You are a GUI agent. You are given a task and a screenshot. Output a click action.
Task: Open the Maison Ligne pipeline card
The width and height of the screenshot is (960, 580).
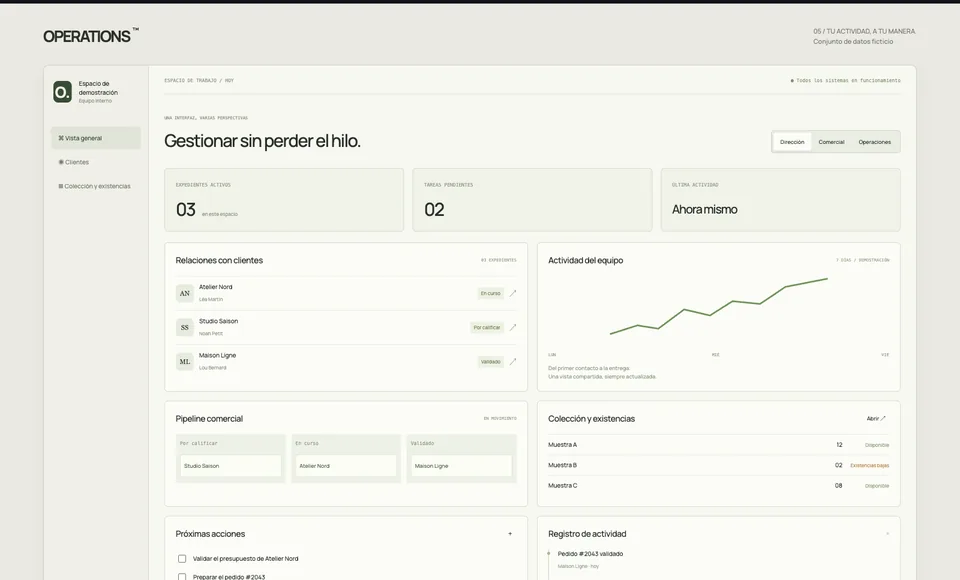coord(461,466)
